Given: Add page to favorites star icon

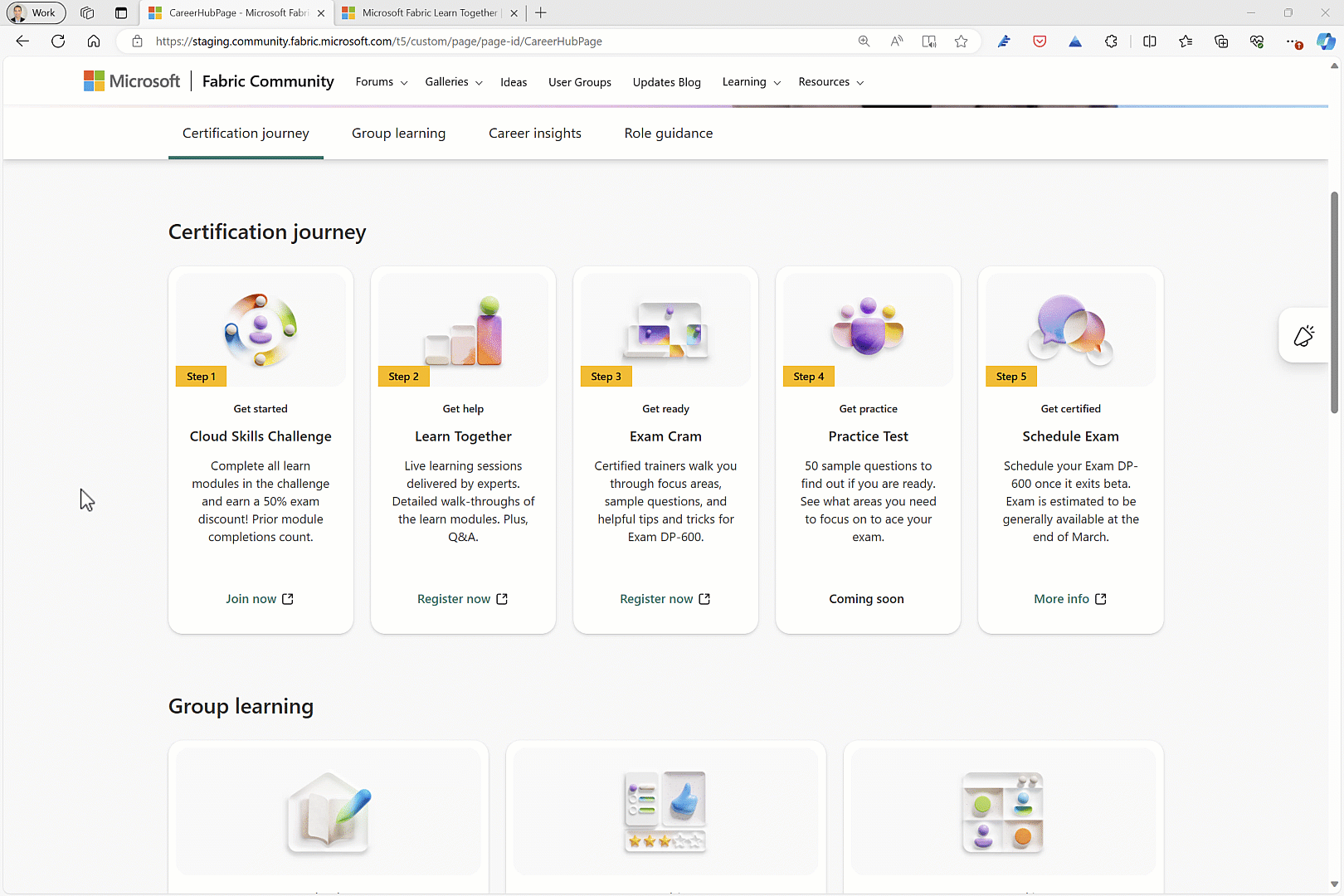Looking at the screenshot, I should pos(961,41).
